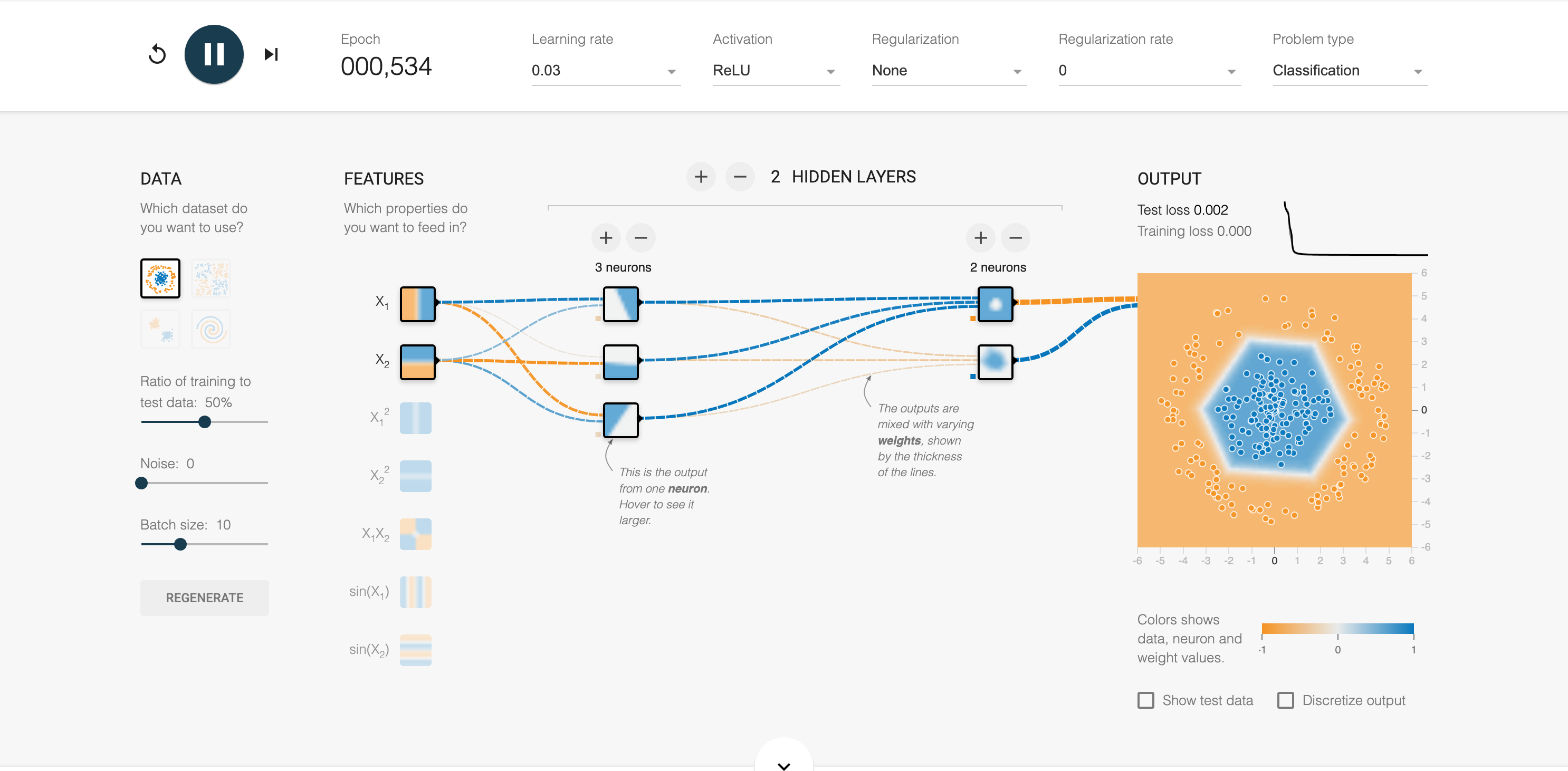Open the Regularization dropdown showing None
This screenshot has width=1568, height=771.
pos(949,71)
